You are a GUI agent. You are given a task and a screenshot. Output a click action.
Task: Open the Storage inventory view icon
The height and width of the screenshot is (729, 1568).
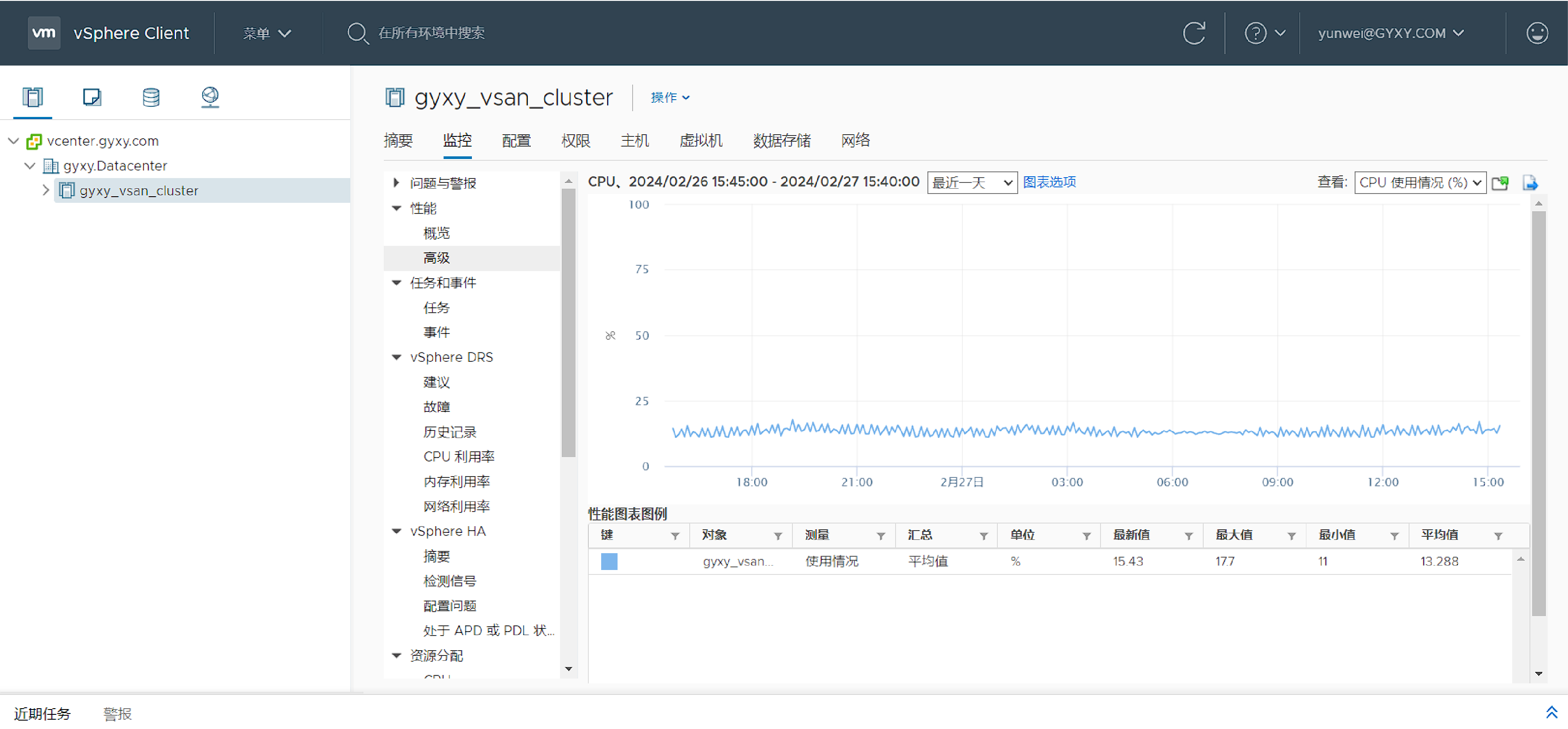151,97
